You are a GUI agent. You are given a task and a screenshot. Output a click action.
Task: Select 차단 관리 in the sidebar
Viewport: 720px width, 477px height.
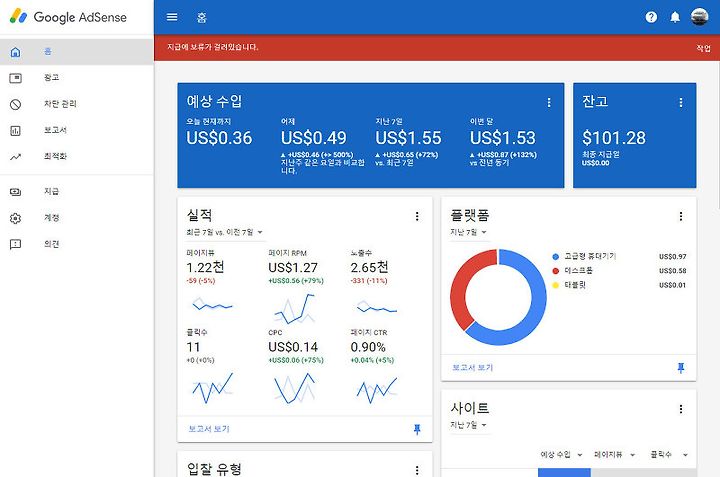coord(77,104)
